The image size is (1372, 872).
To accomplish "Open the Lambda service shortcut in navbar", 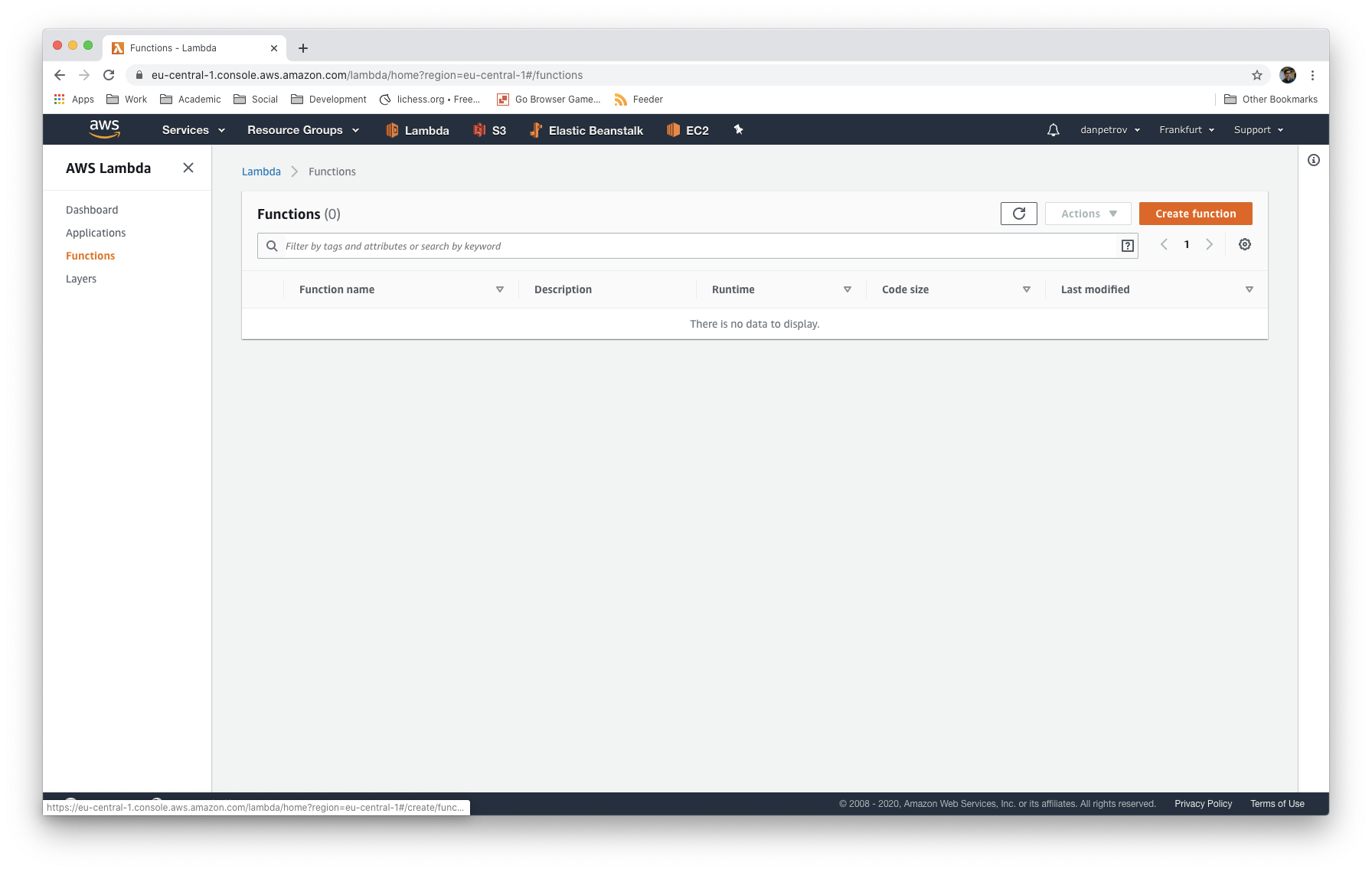I will click(417, 129).
